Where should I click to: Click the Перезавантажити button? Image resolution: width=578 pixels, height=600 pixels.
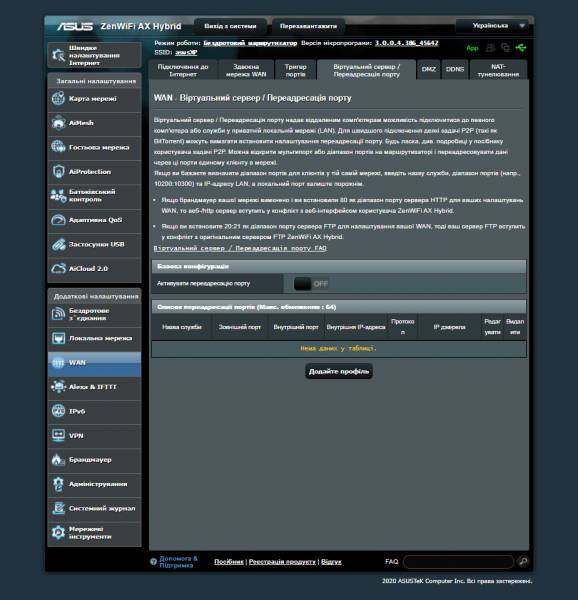click(308, 26)
